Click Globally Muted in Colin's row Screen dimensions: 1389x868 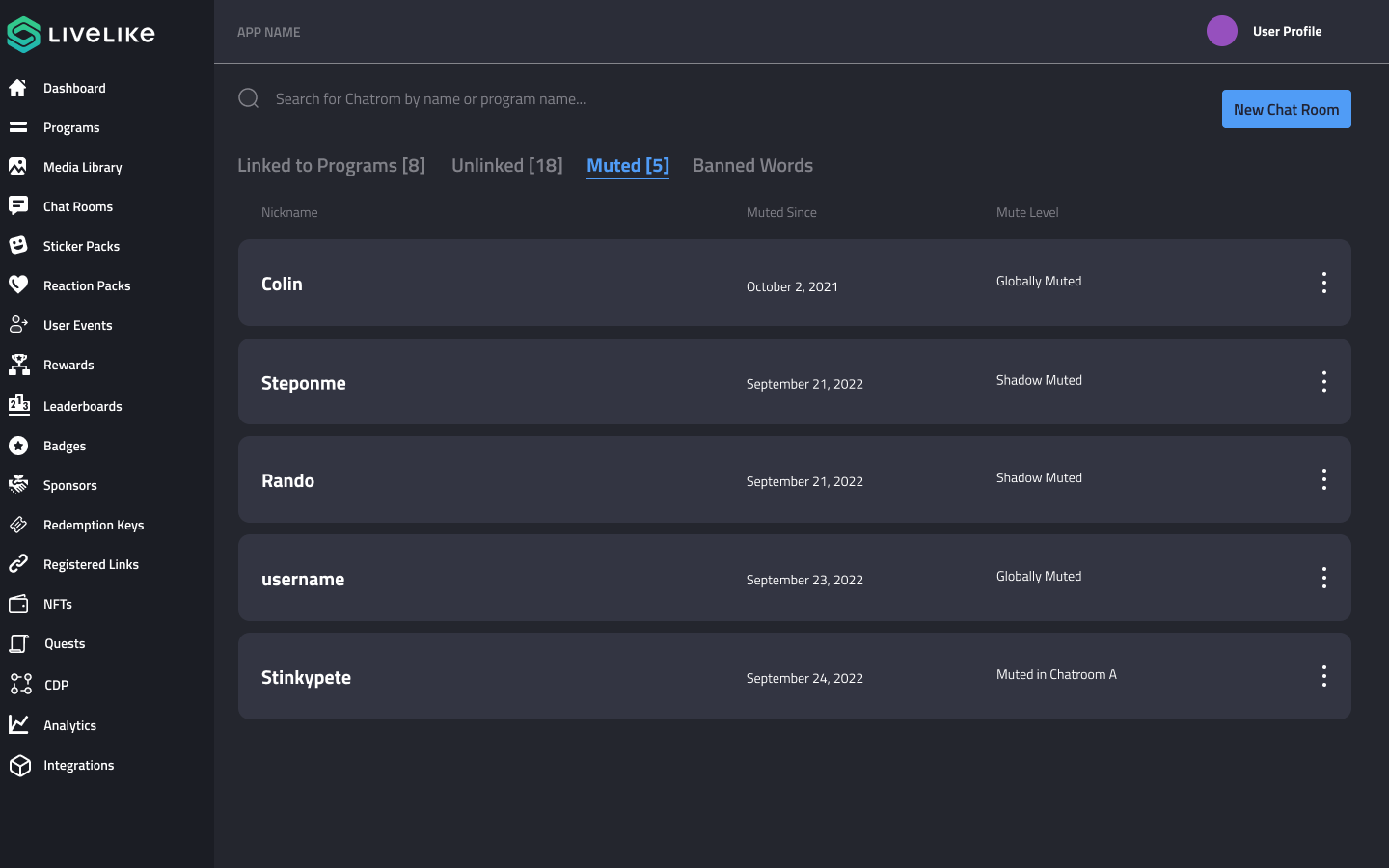point(1039,281)
